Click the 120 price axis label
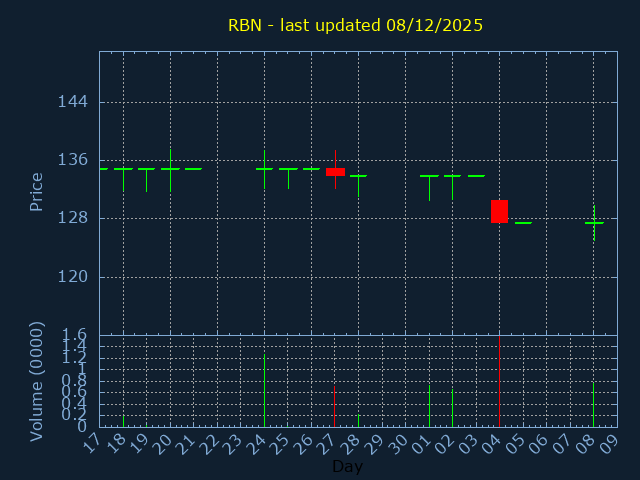640x480 pixels. click(x=72, y=277)
